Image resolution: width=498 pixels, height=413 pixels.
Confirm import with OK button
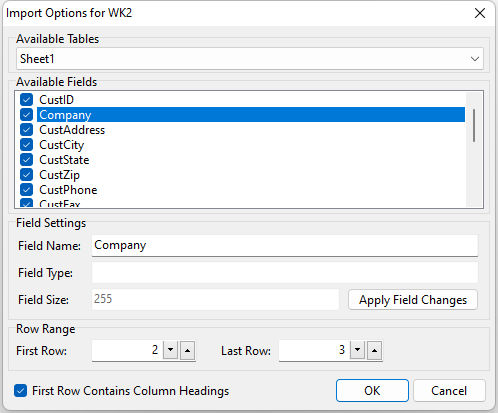tap(372, 390)
